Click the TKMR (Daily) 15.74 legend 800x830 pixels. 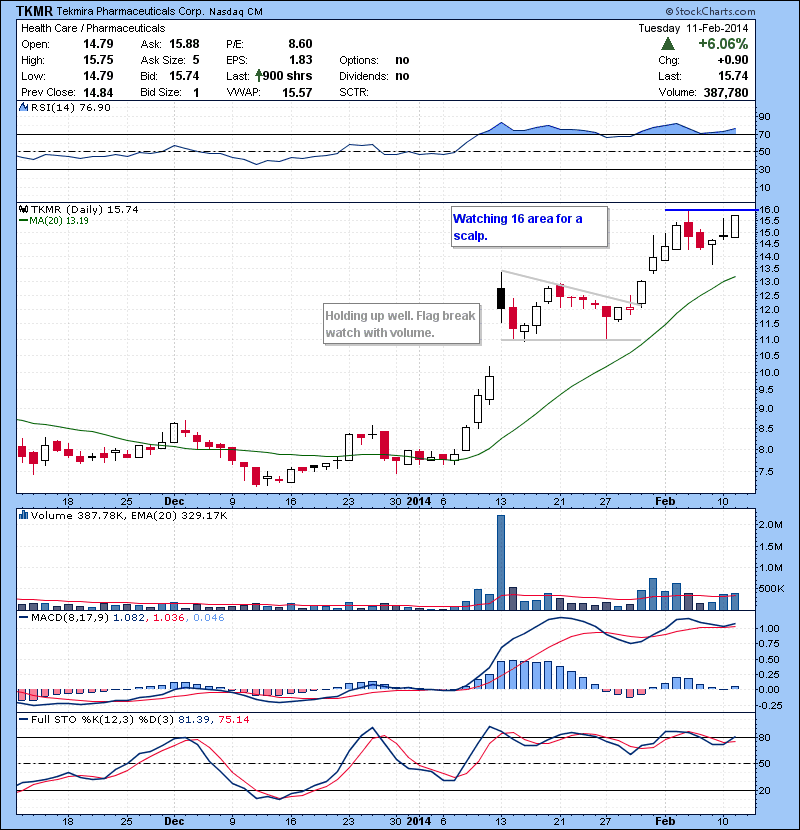(x=85, y=210)
